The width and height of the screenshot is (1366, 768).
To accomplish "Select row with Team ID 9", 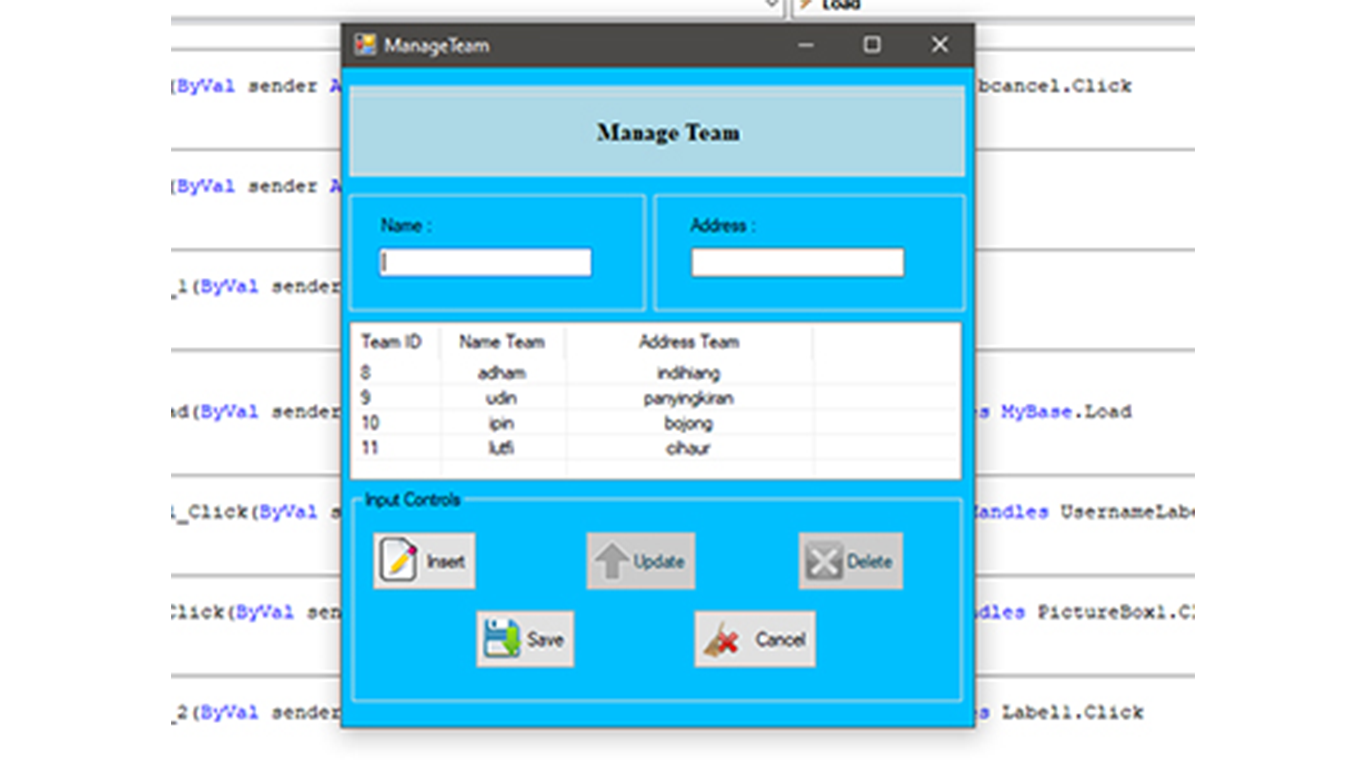I will [x=655, y=398].
